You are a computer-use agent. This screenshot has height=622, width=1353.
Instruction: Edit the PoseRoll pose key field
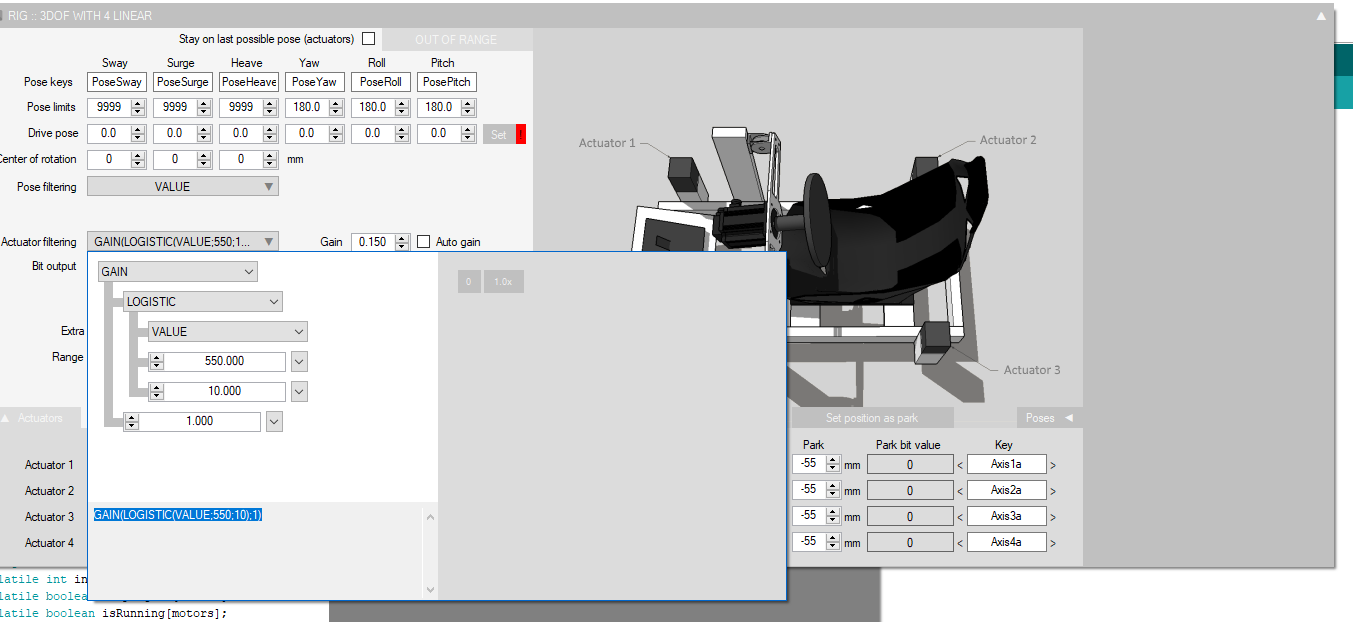click(382, 82)
